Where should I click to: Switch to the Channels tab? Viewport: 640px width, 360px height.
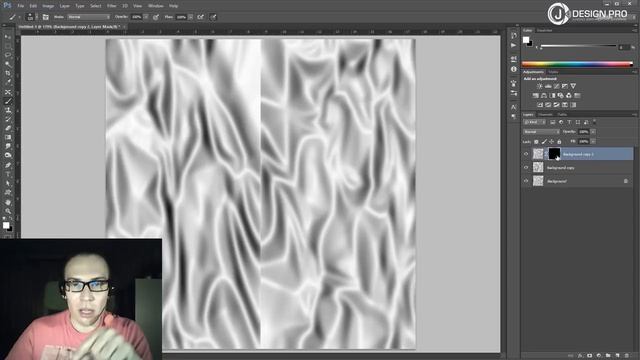[545, 115]
